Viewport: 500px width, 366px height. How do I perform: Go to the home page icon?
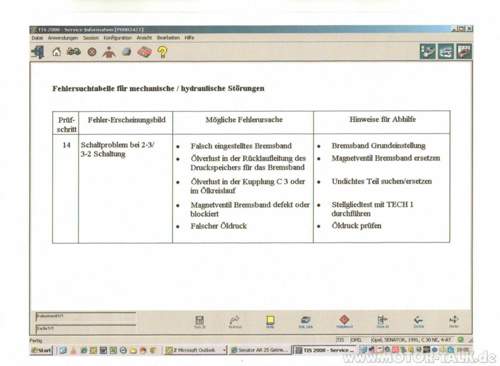[57, 52]
